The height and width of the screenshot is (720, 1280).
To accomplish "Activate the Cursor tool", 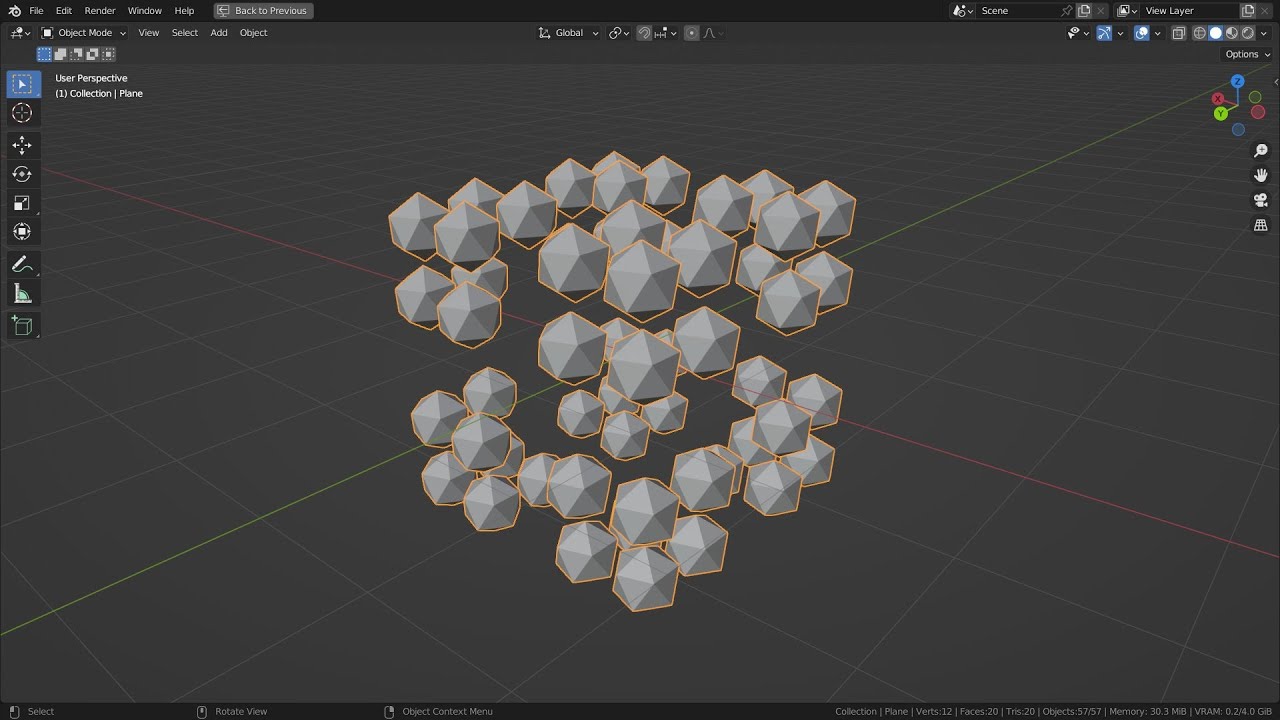I will click(22, 113).
